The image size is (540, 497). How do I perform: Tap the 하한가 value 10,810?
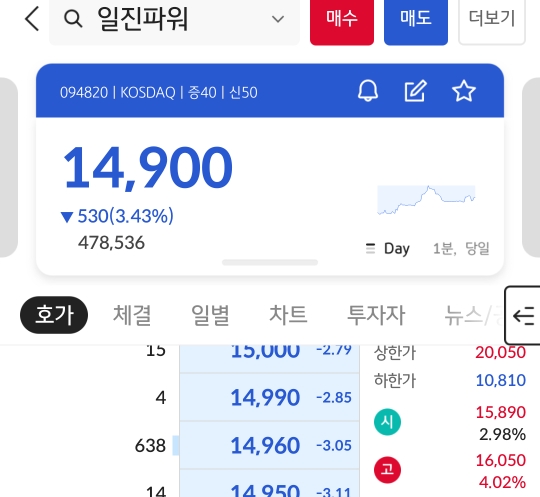pos(500,380)
